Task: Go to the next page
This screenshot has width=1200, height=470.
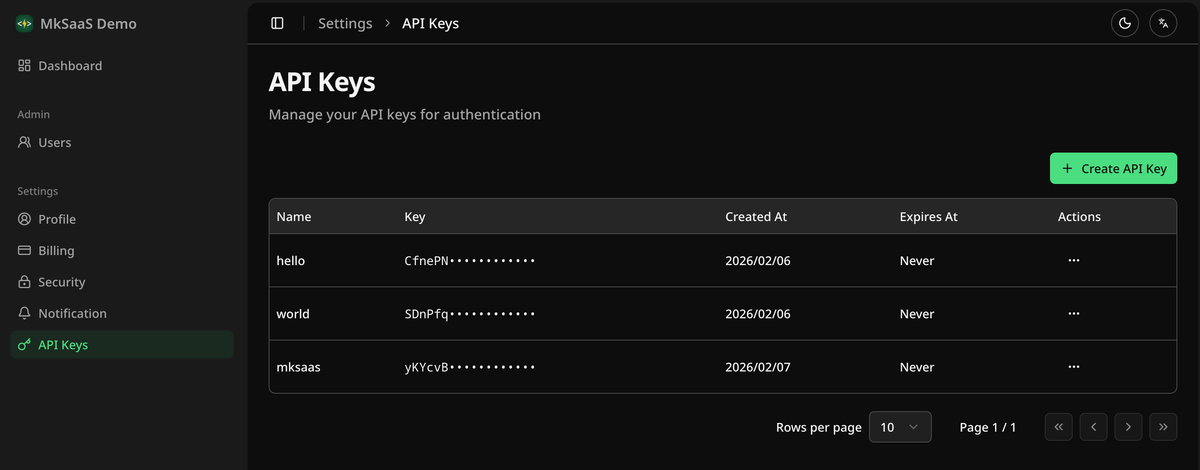Action: click(x=1128, y=427)
